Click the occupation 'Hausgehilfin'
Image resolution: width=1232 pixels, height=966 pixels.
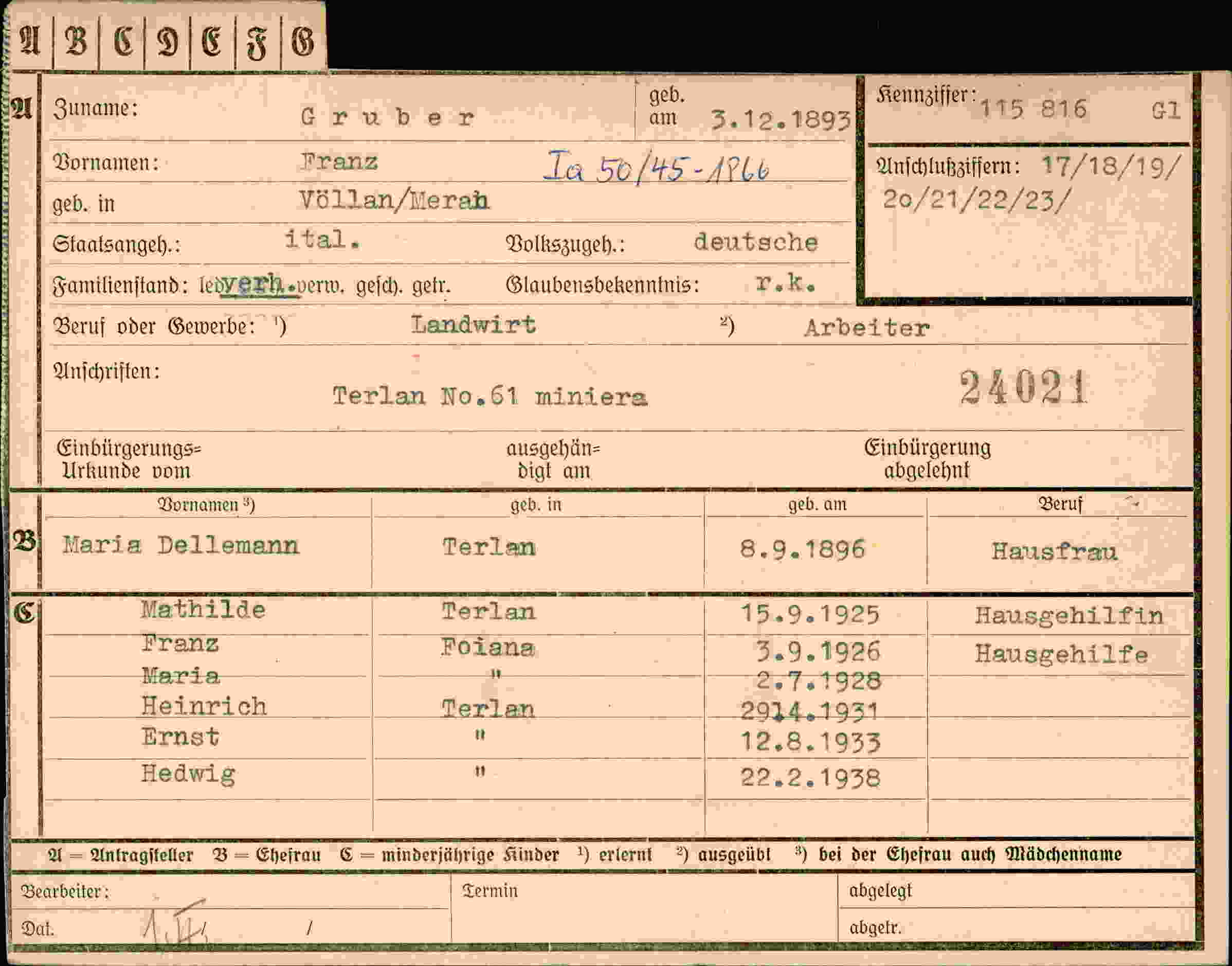(1069, 616)
